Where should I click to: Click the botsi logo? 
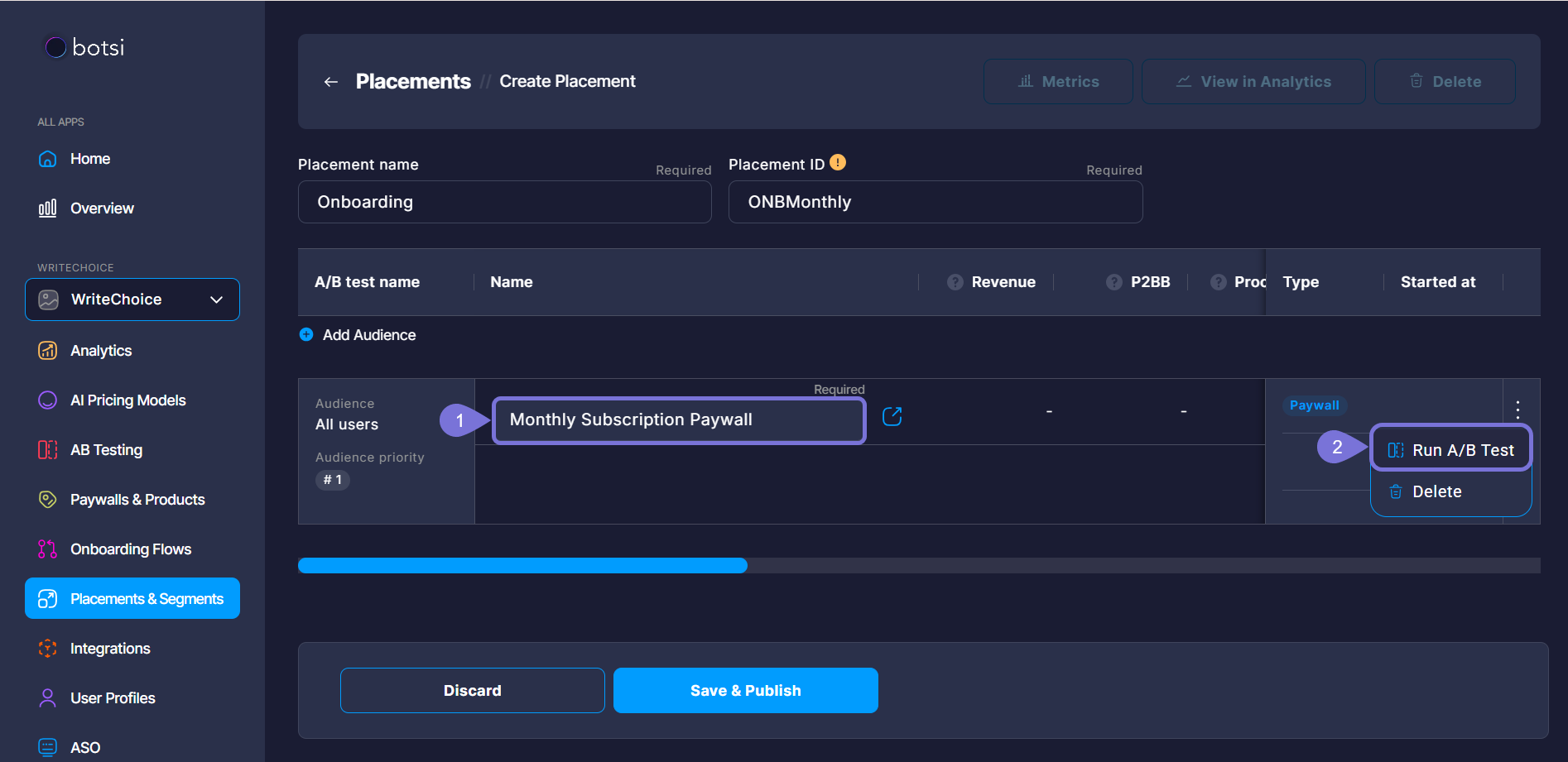point(84,48)
